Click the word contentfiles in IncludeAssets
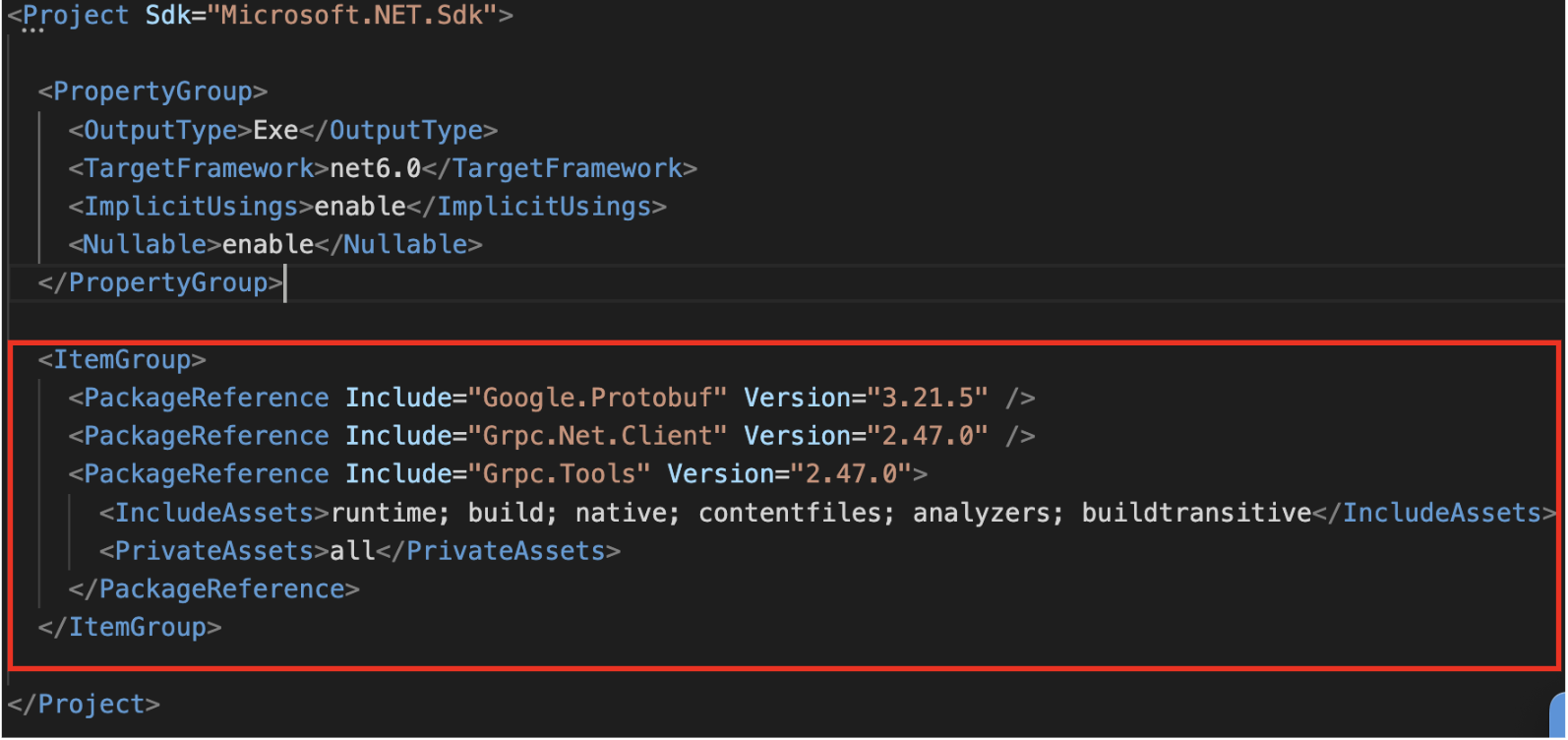 (796, 513)
